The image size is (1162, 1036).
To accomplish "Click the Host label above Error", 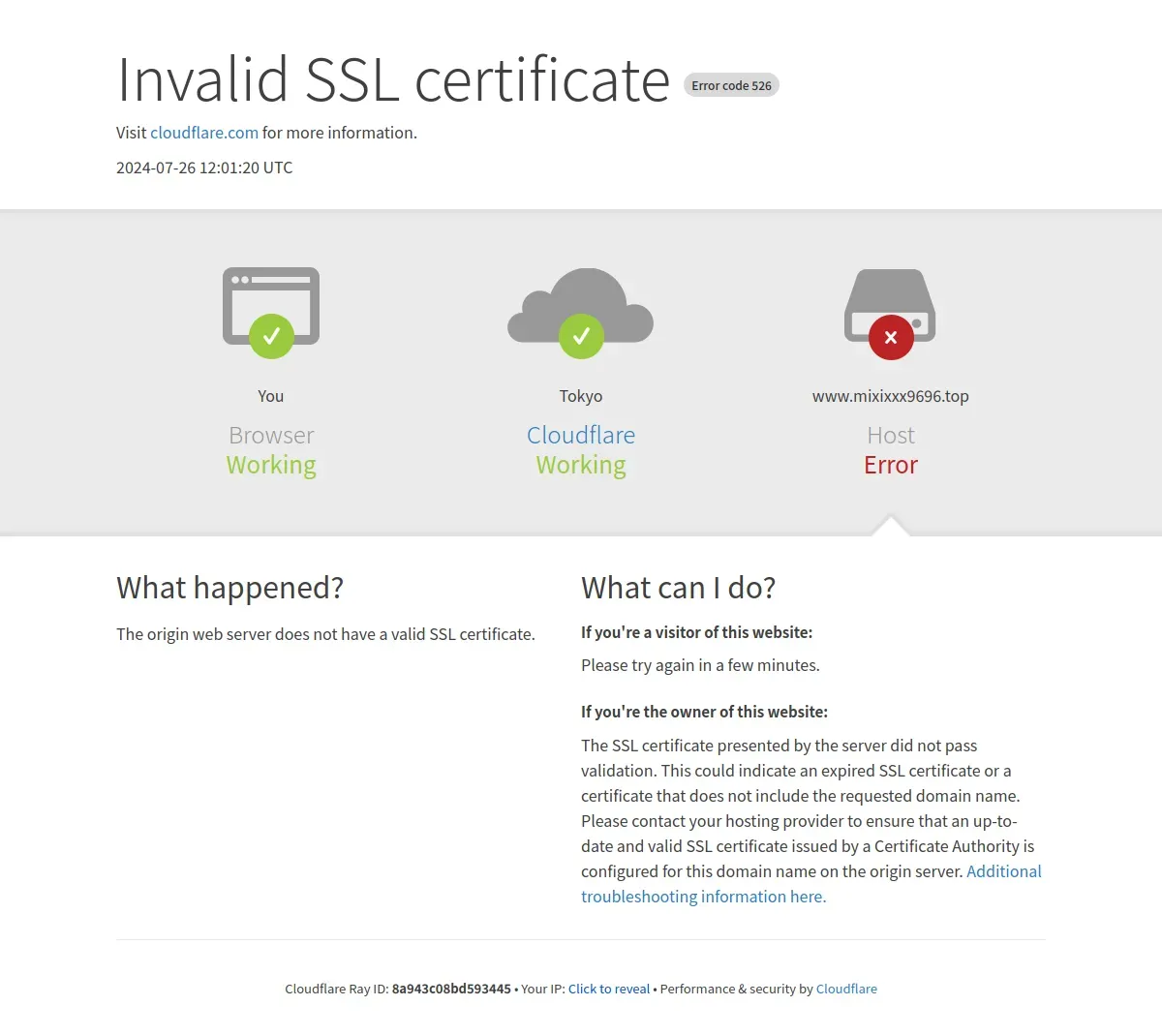I will (x=891, y=435).
